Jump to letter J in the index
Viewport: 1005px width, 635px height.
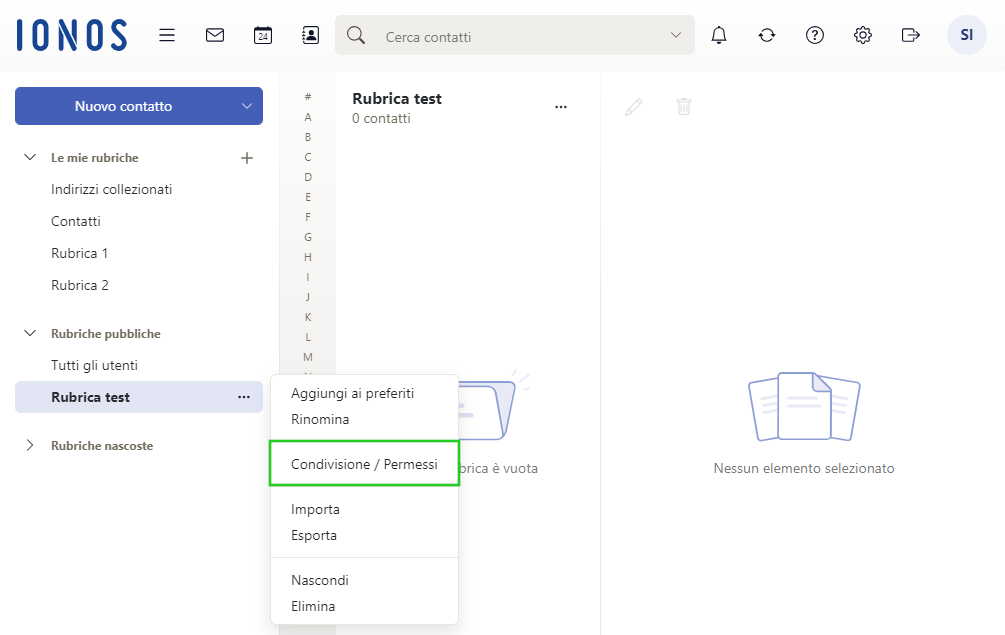click(x=308, y=297)
